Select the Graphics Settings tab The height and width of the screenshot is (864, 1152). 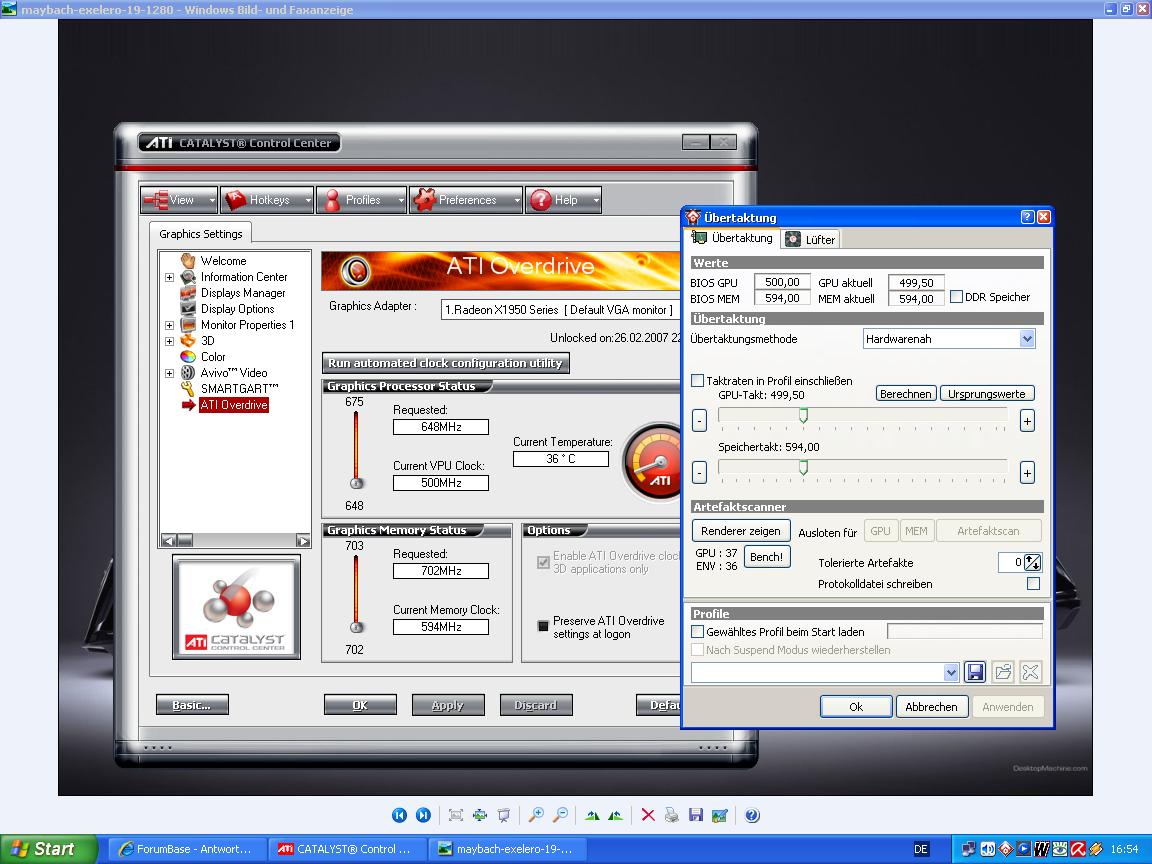201,234
